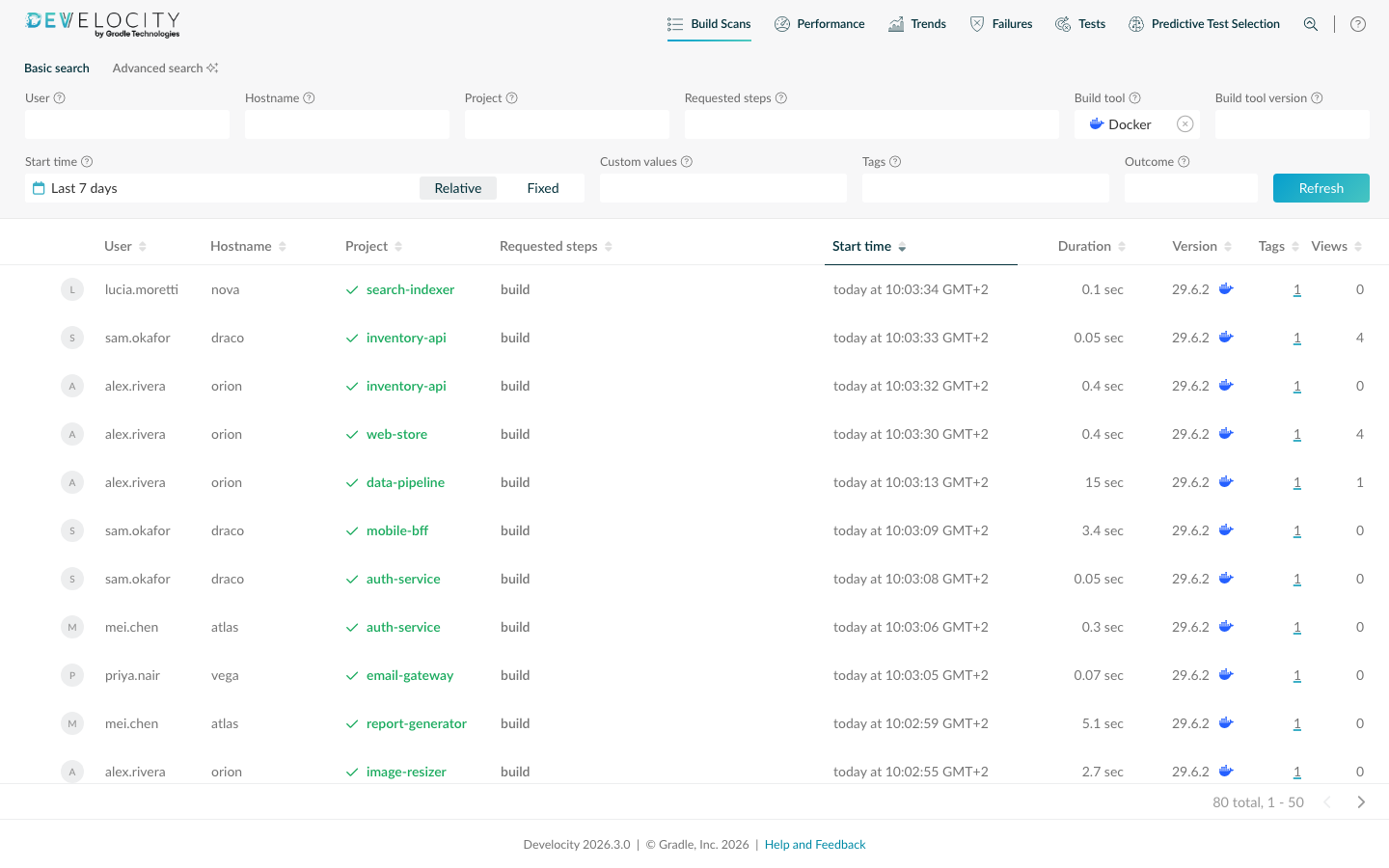This screenshot has width=1389, height=868.
Task: Open the Tests tab
Action: pos(1080,24)
